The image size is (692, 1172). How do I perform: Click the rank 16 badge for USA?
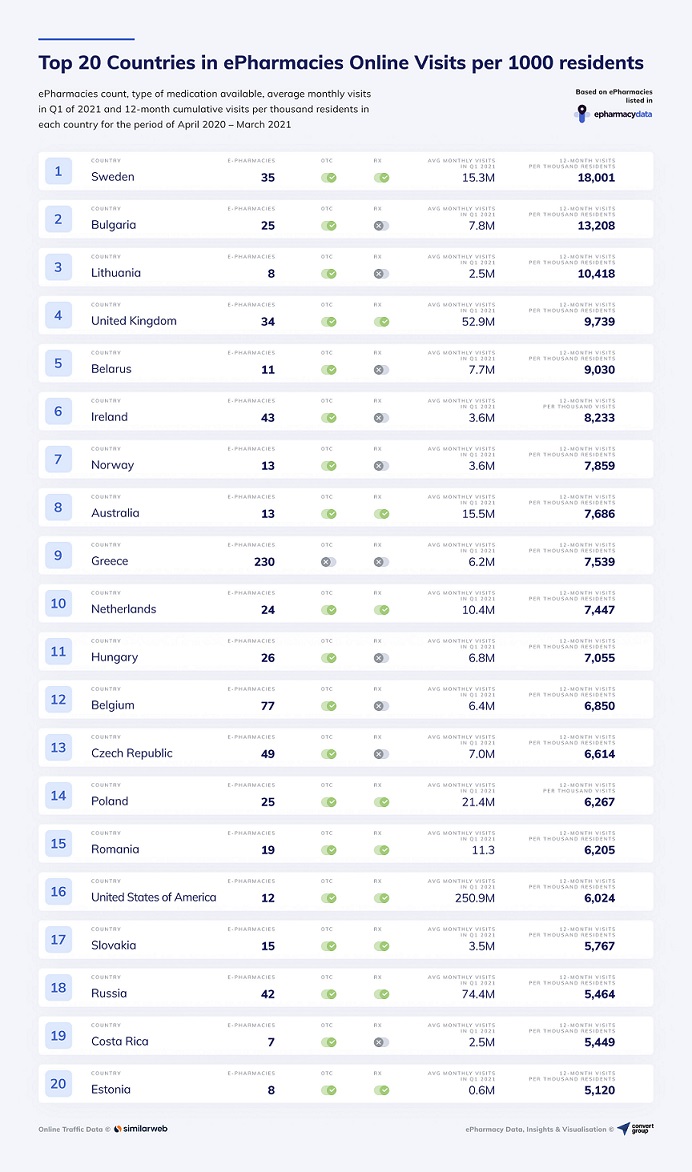(58, 892)
